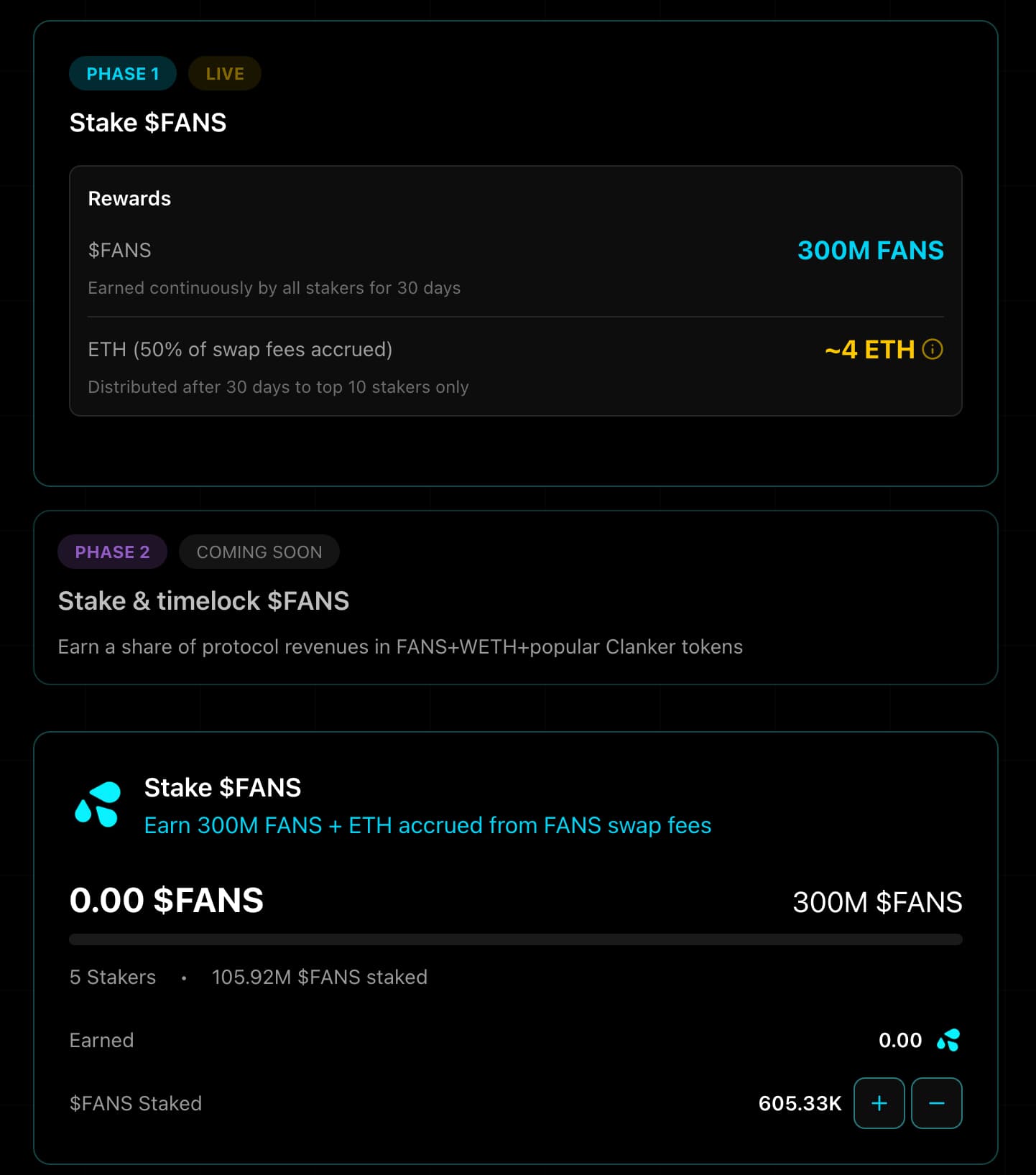Open the Earn 300M FANS + ETH link
1036x1175 pixels.
427,825
